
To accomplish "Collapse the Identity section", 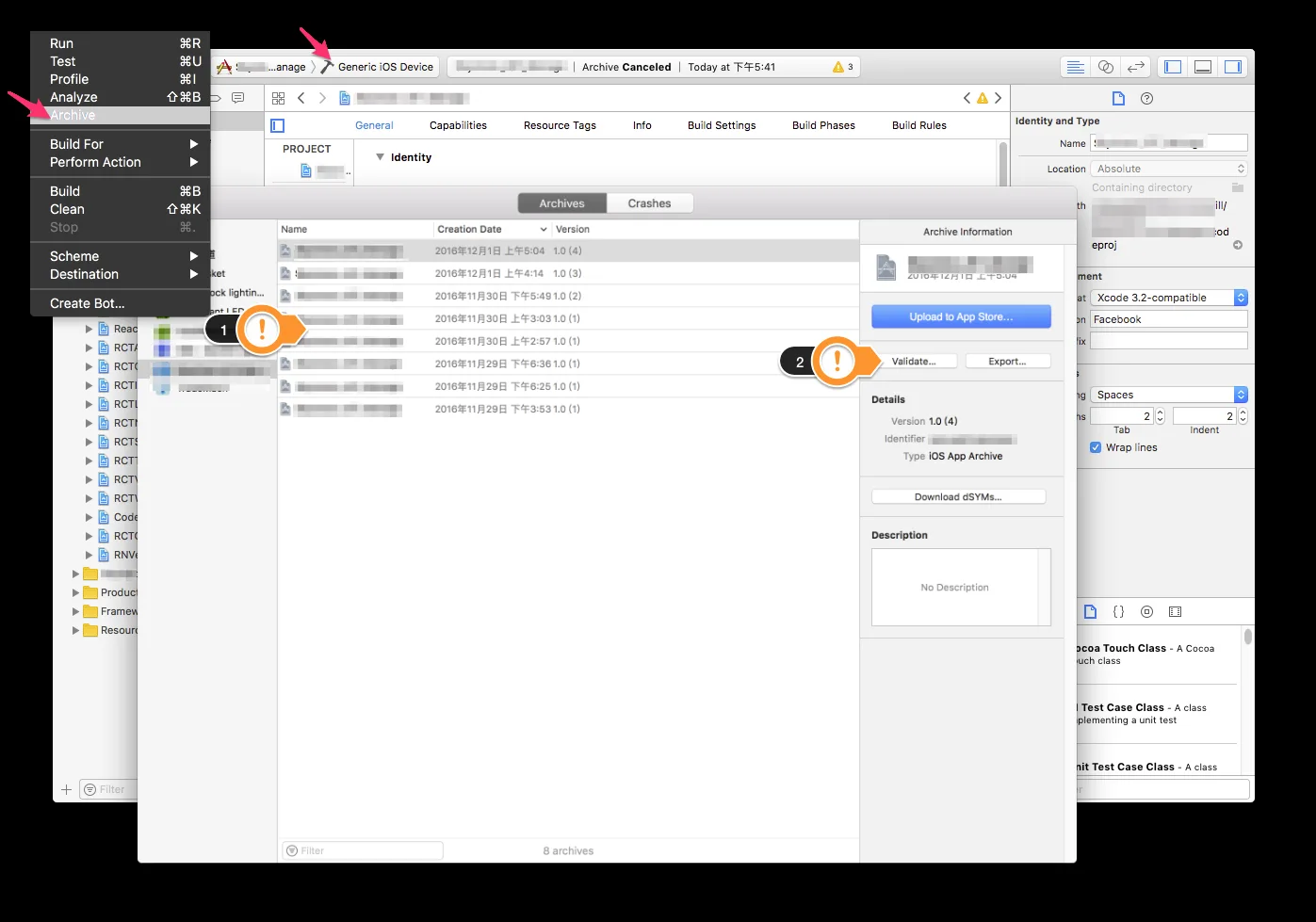I will pos(380,157).
